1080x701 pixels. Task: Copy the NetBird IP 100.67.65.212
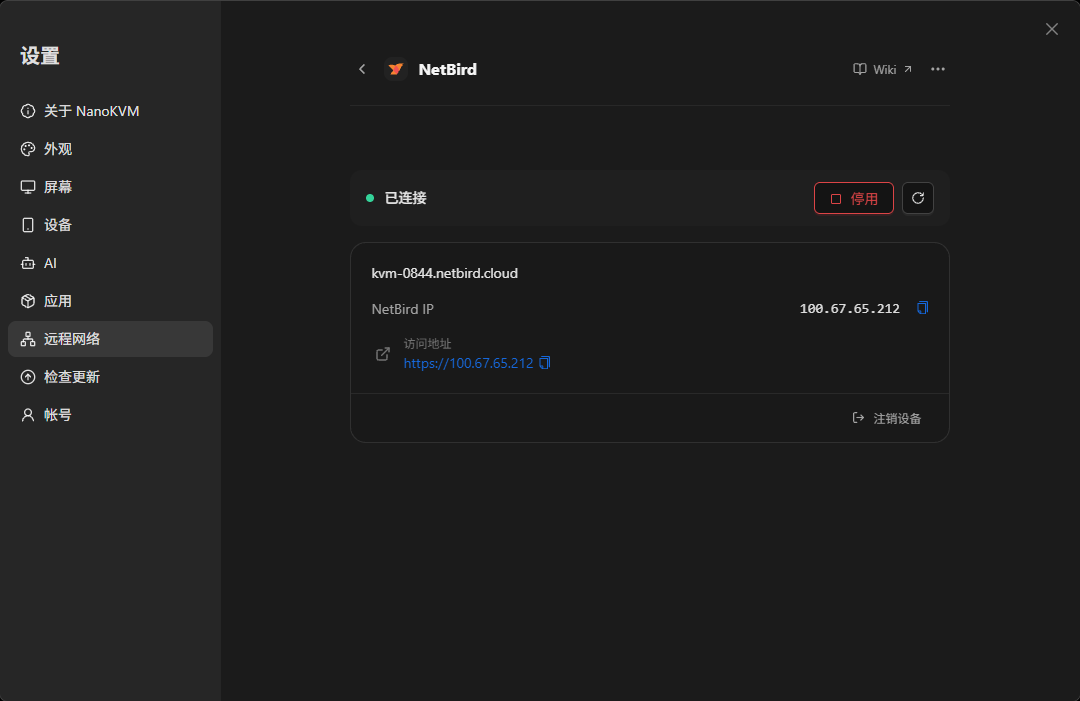tap(922, 308)
